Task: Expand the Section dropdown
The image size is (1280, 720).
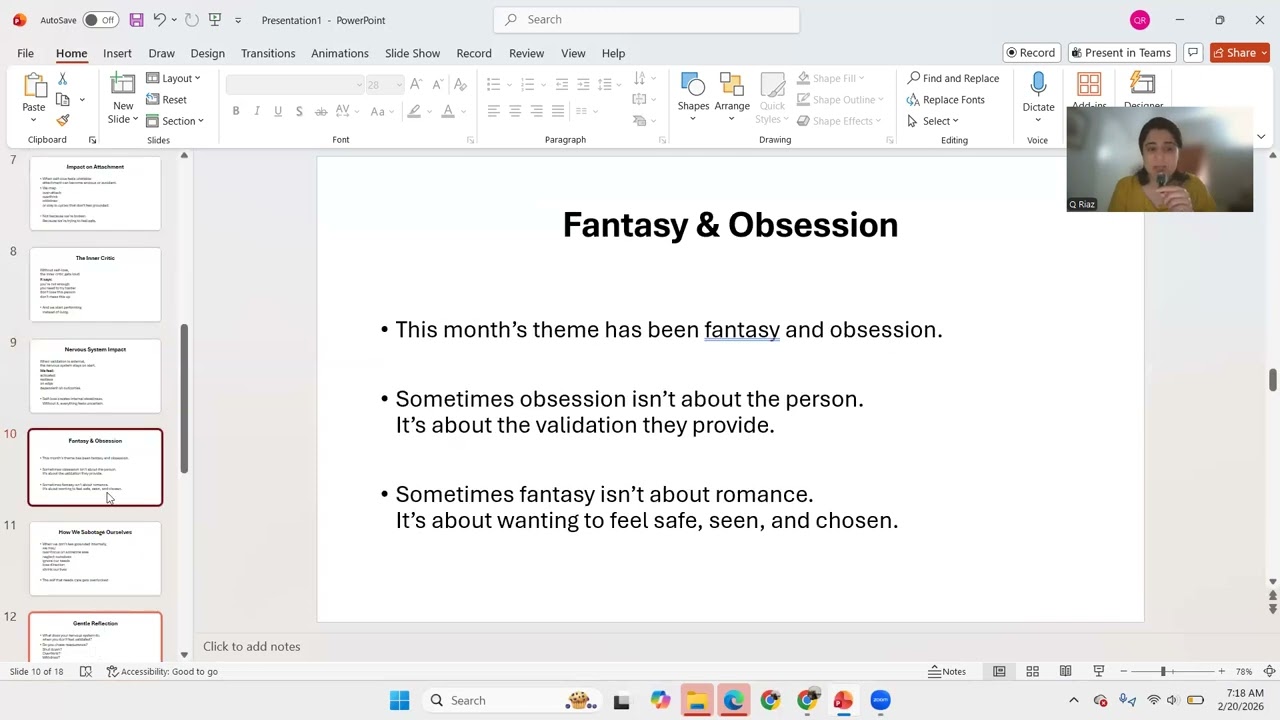Action: pyautogui.click(x=175, y=121)
